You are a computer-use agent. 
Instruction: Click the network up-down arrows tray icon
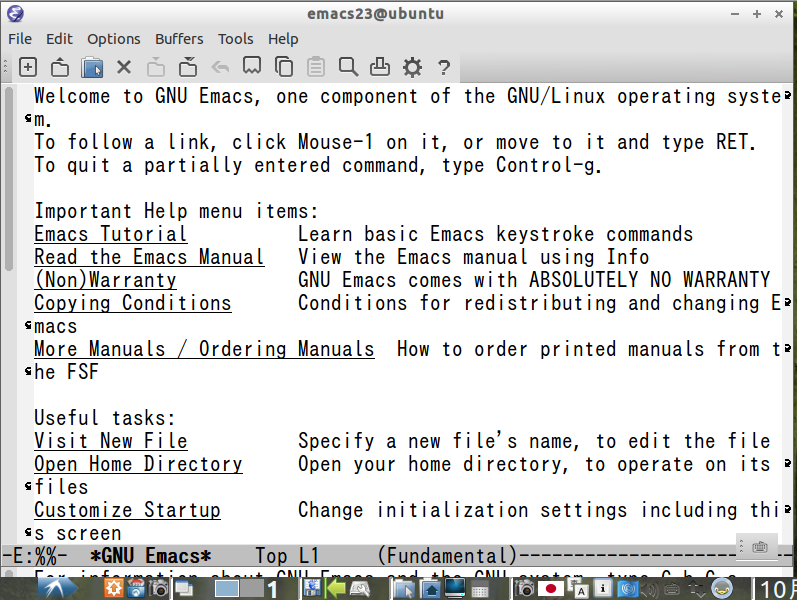click(696, 589)
